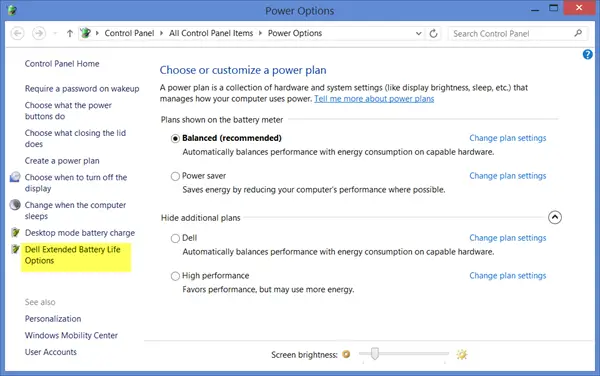Expand the chevron after Control Panel breadcrumb
Viewport: 600px width, 376px height.
coord(161,33)
